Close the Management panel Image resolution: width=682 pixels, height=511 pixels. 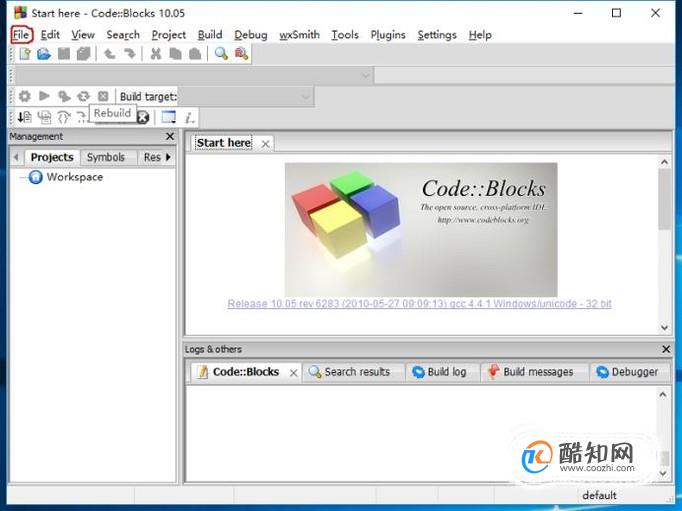170,137
